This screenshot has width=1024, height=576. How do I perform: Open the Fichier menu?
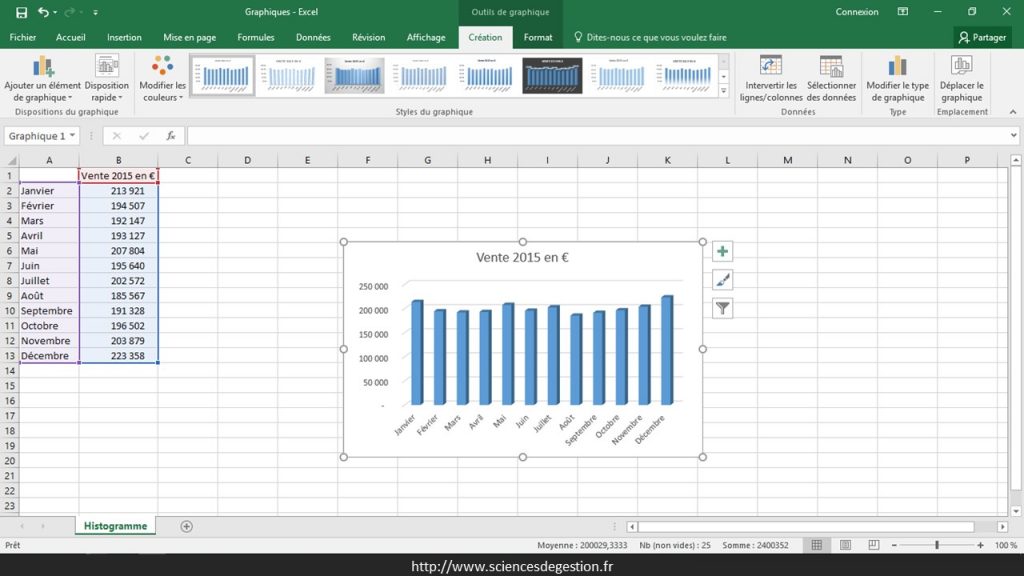click(22, 37)
